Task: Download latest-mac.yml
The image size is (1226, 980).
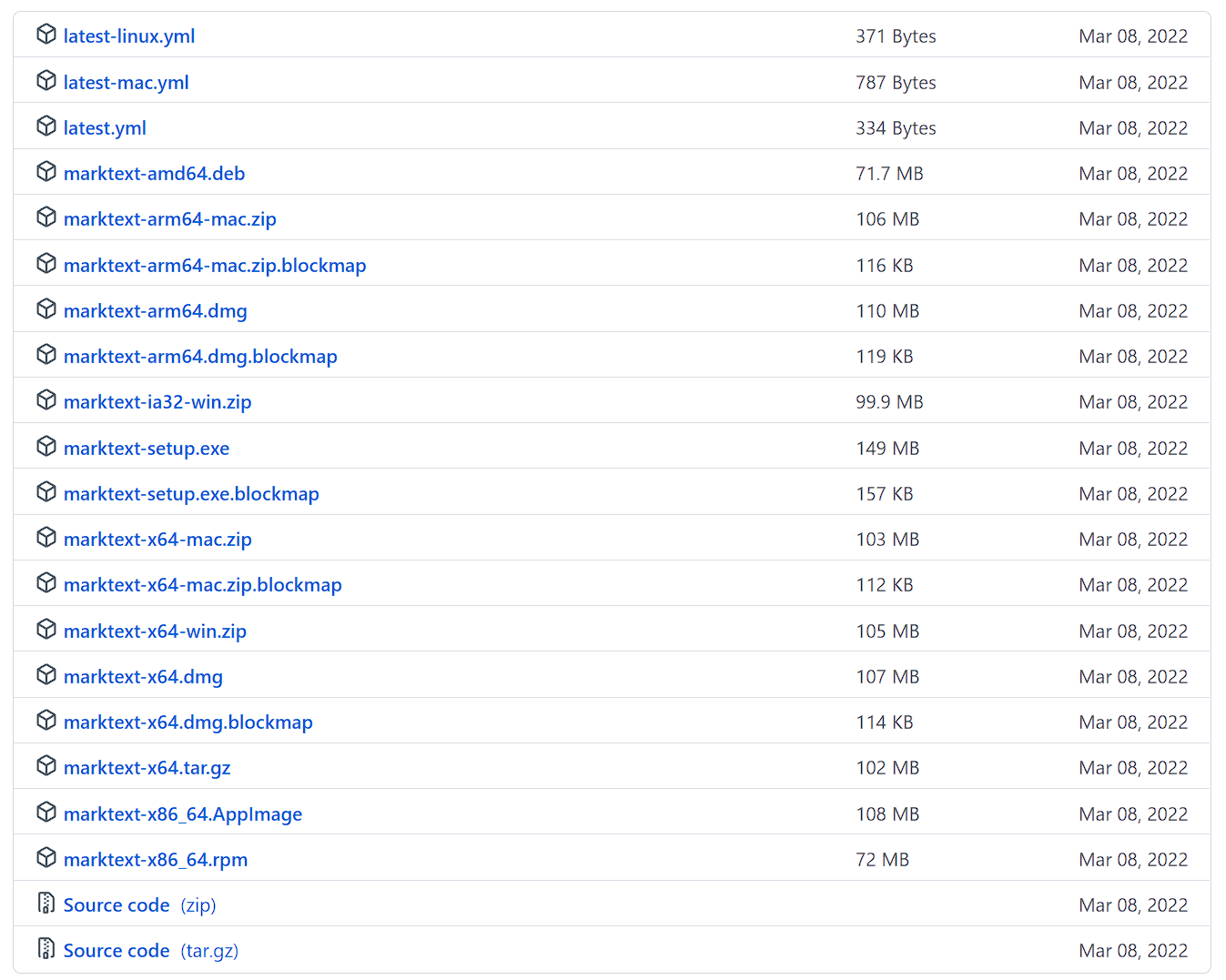Action: pos(127,83)
